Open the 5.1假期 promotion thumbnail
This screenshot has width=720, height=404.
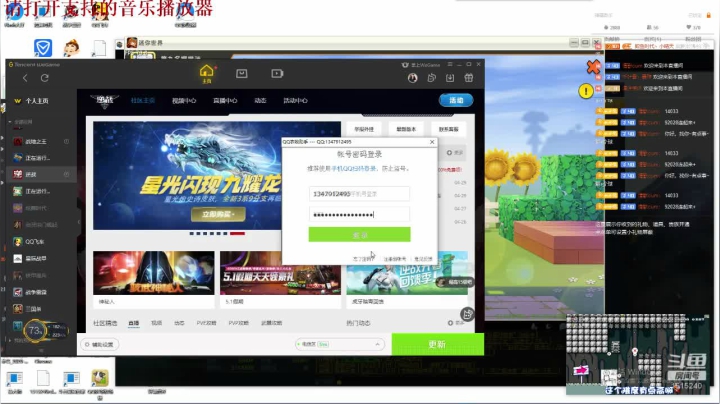[x=280, y=279]
